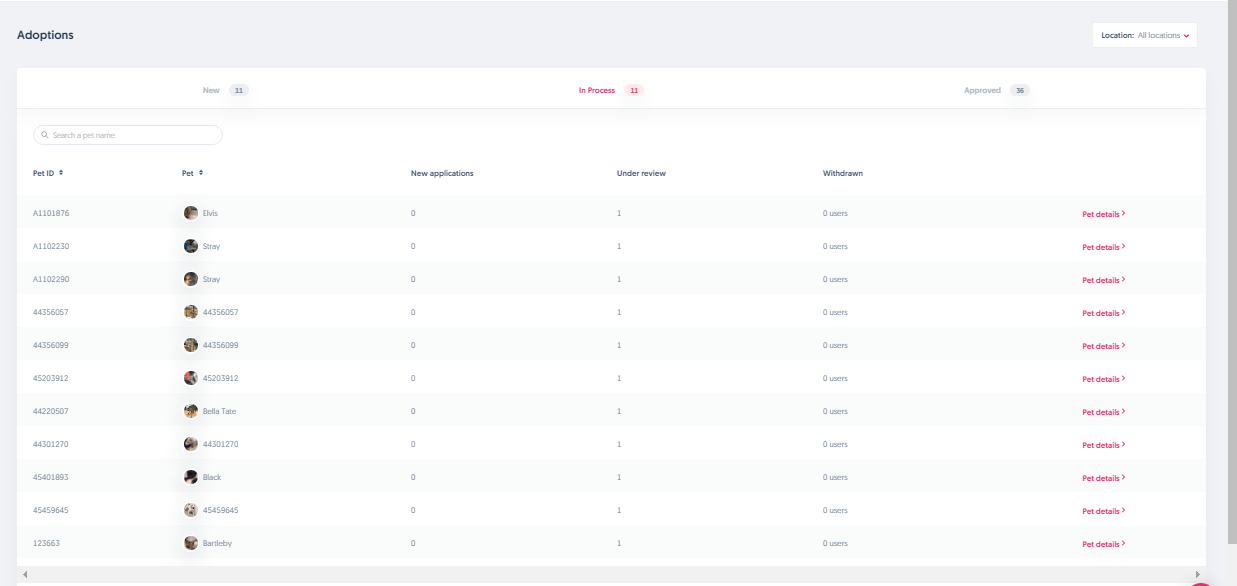
Task: Open Pet details for pet 45459645
Action: 1103,511
